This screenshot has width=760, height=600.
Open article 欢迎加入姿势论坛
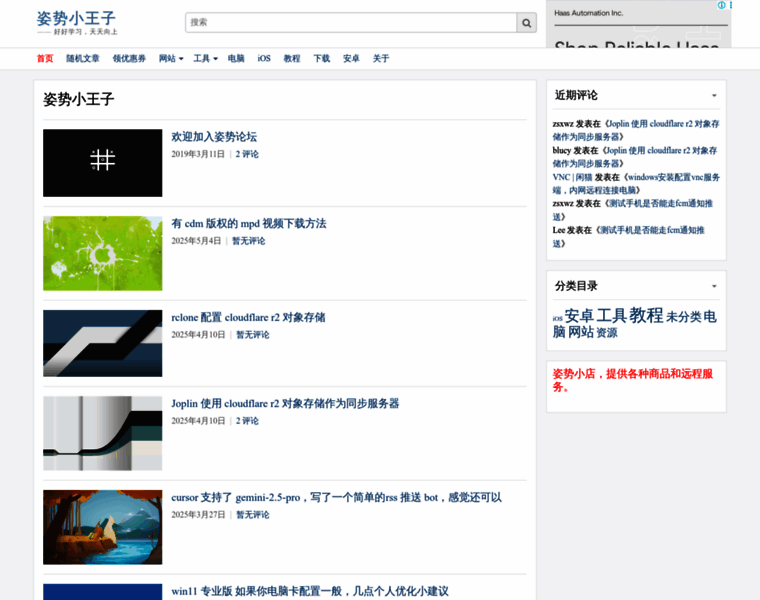coord(214,137)
